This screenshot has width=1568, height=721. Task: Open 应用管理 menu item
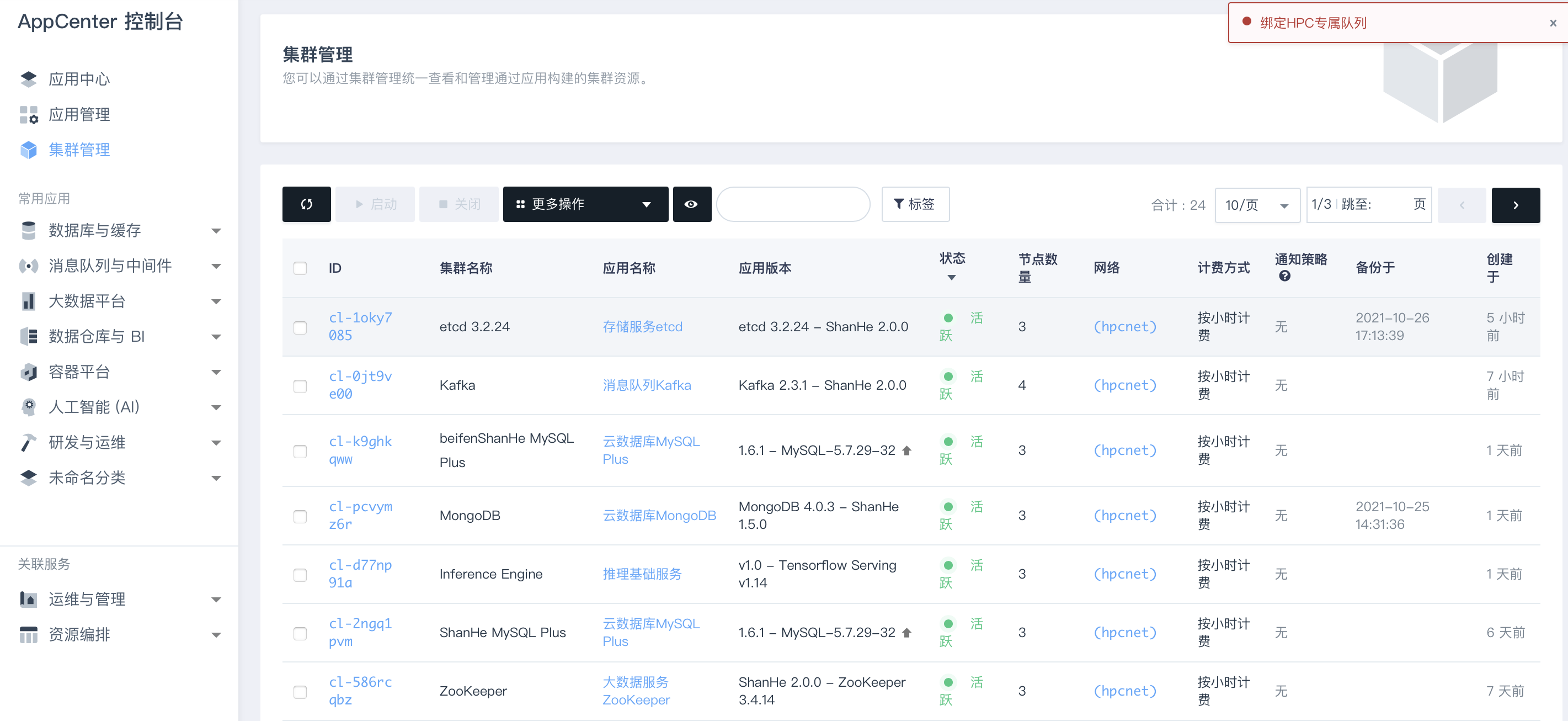point(79,114)
